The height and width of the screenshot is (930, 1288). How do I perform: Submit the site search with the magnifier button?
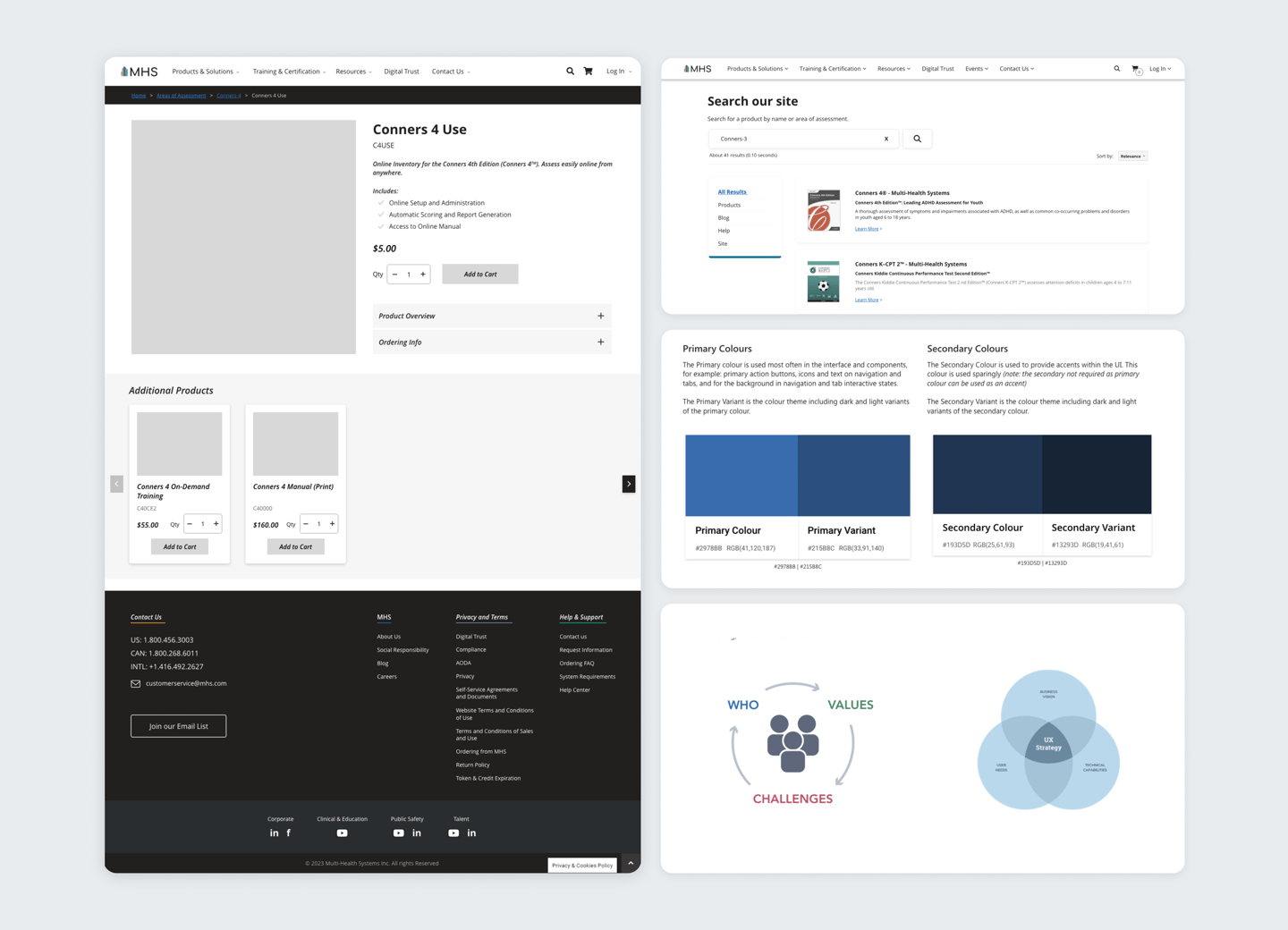pyautogui.click(x=917, y=139)
